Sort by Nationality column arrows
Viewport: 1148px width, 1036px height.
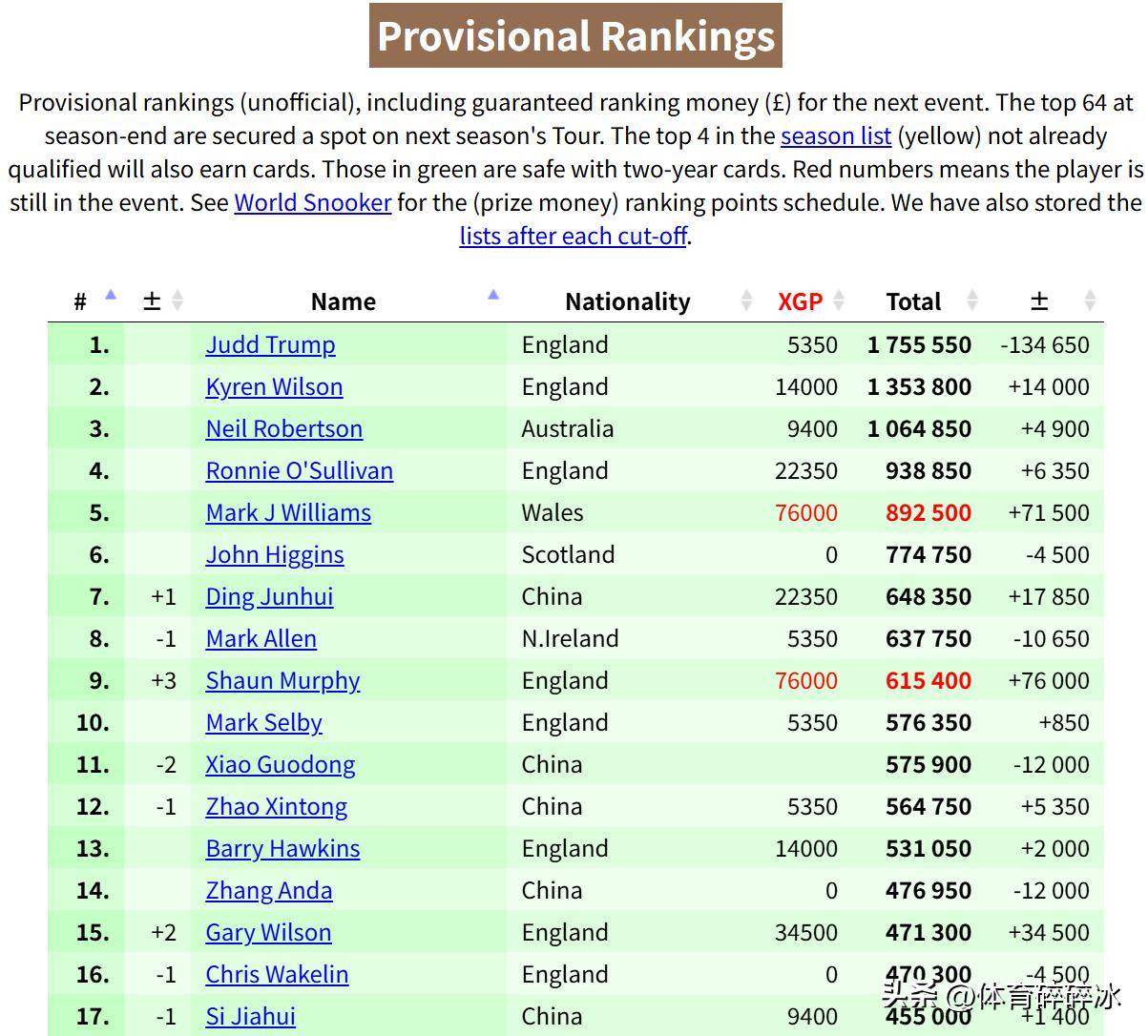[746, 301]
